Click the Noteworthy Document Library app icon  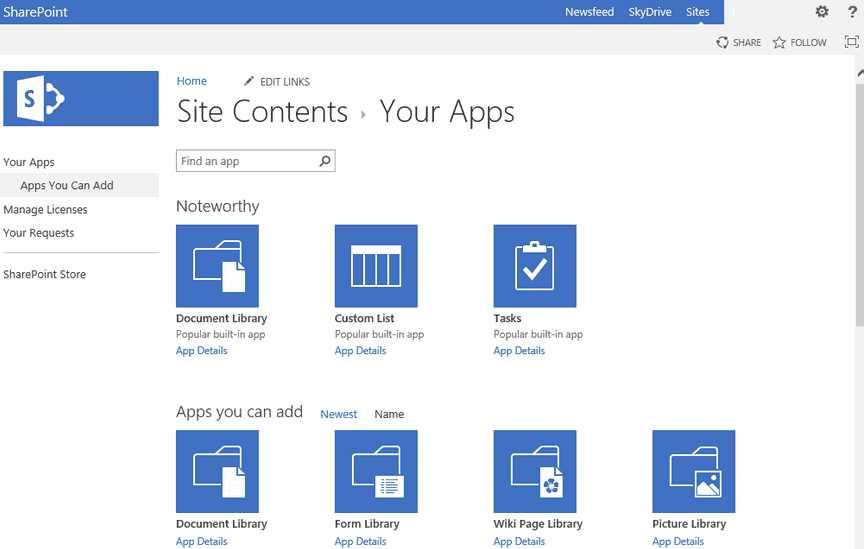coord(217,266)
